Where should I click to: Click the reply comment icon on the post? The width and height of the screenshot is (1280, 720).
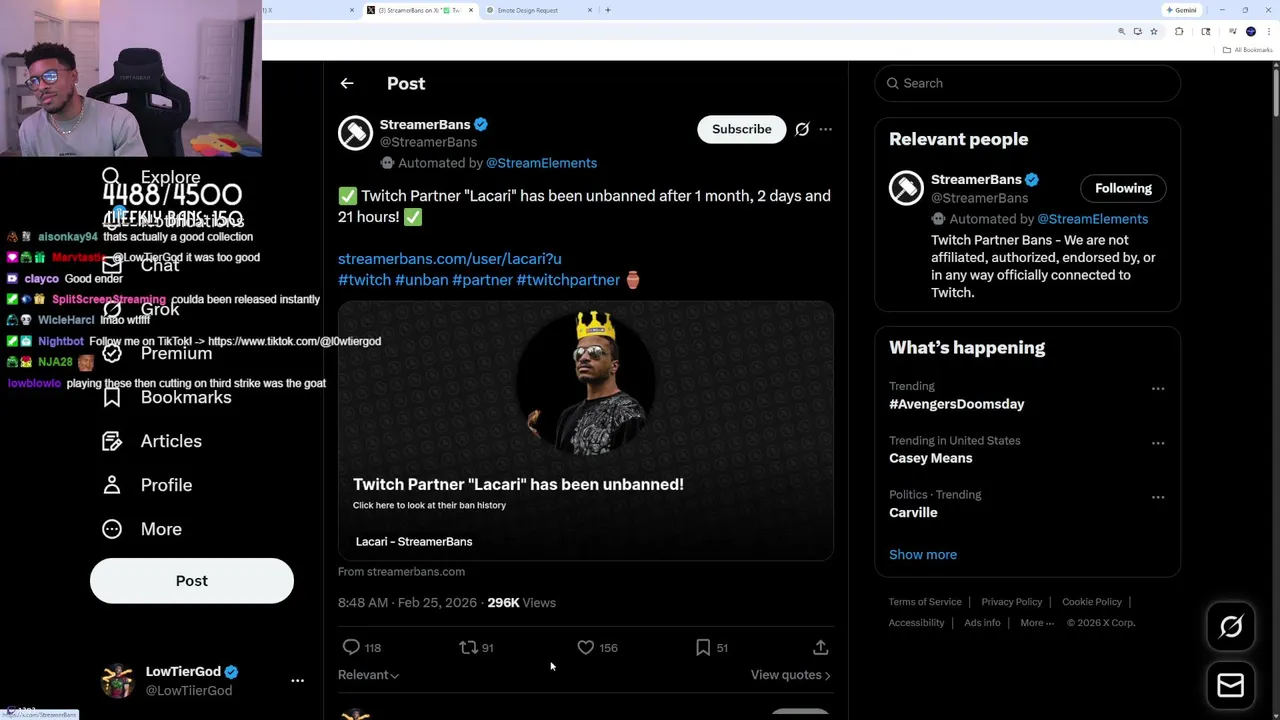click(351, 648)
